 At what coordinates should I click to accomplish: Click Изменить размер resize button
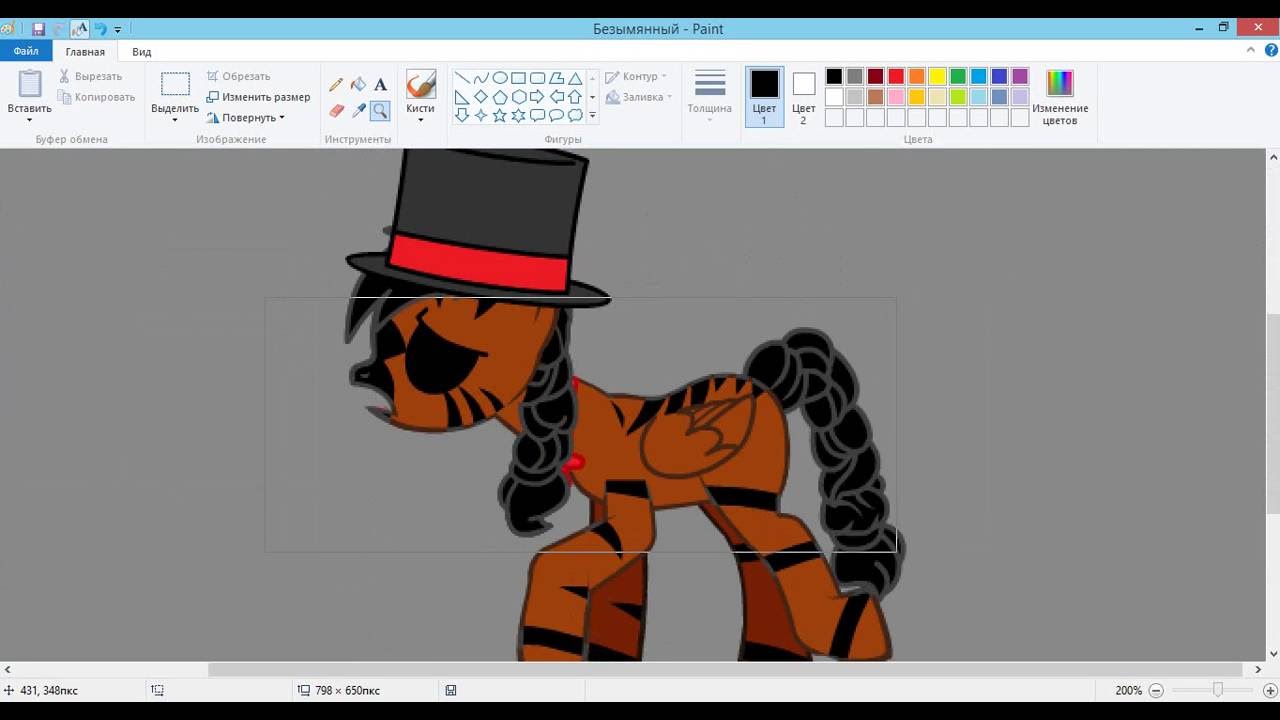click(x=258, y=97)
